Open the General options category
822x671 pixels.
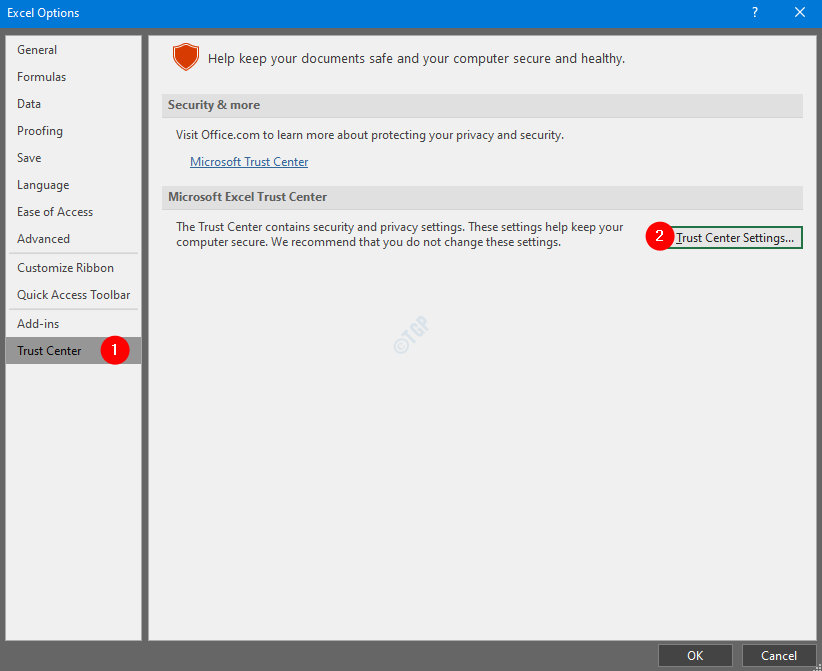(37, 50)
